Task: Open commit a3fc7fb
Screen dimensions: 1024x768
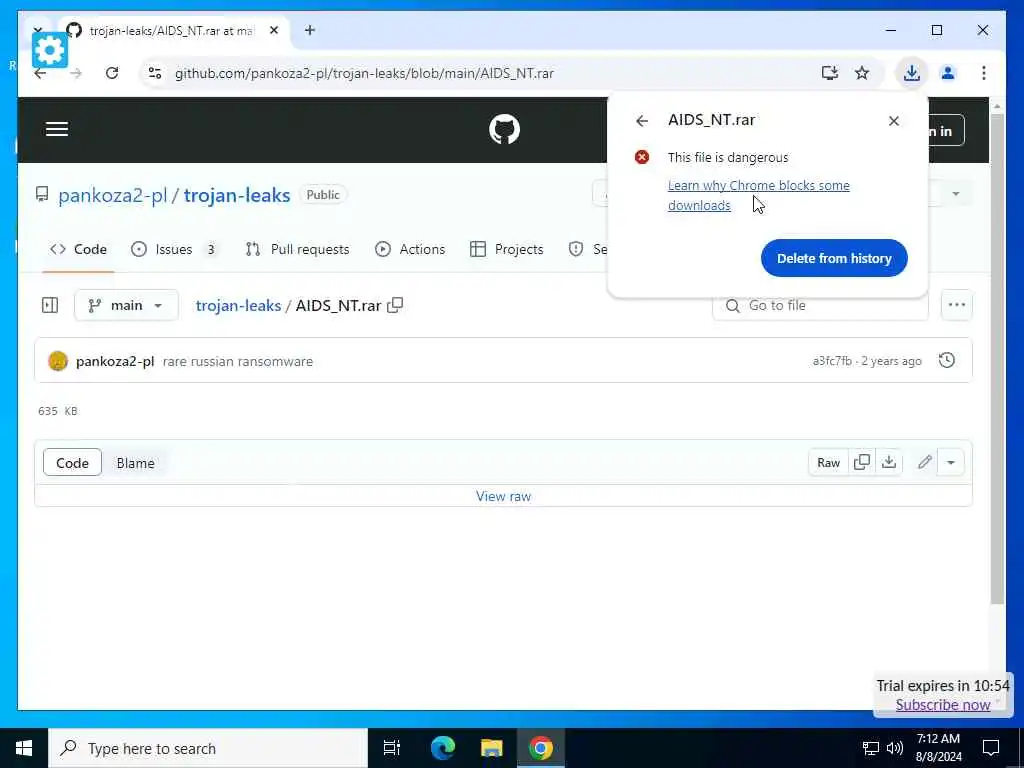Action: (831, 361)
